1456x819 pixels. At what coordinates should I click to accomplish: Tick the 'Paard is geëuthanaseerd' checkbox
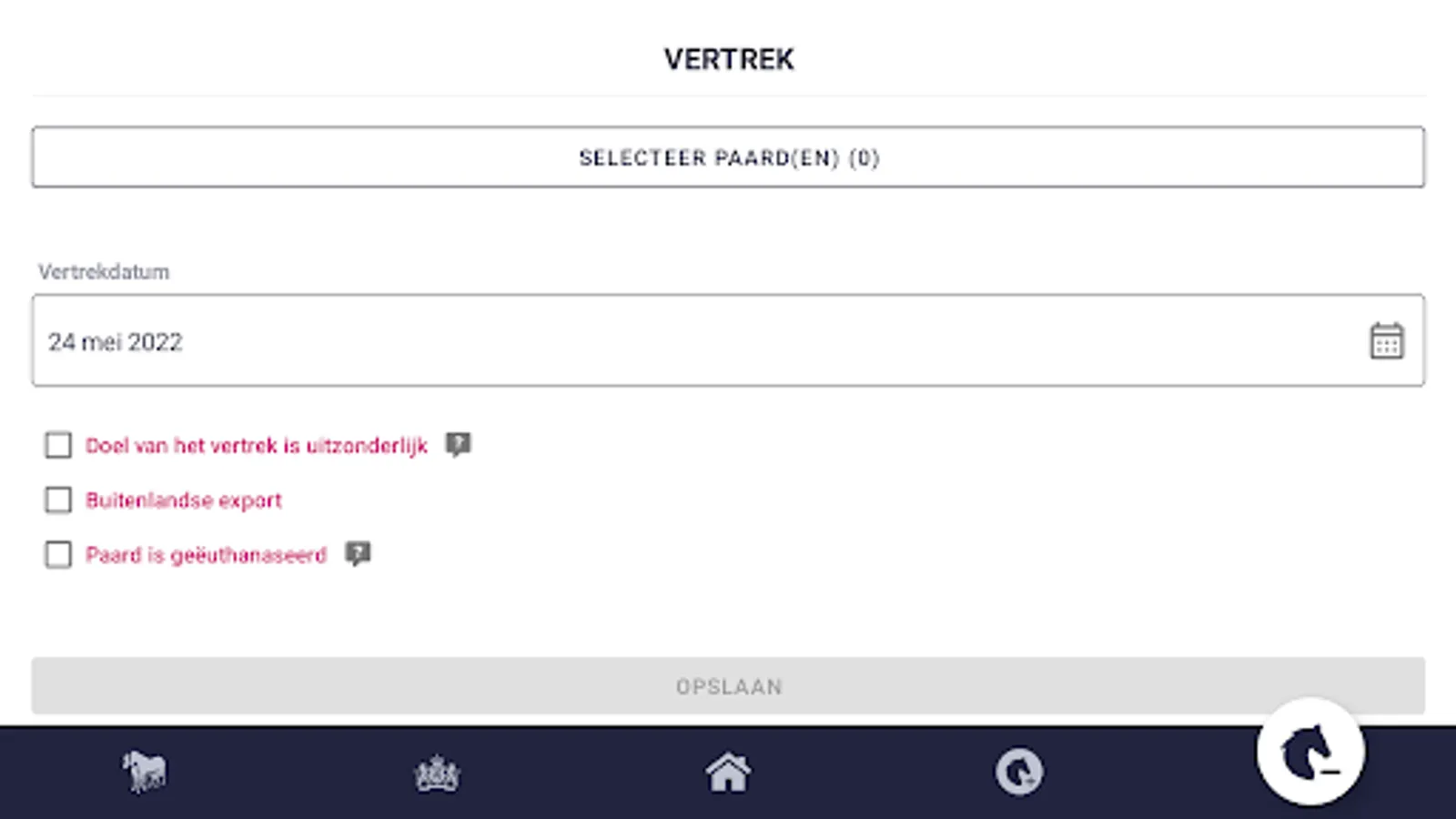pyautogui.click(x=58, y=554)
